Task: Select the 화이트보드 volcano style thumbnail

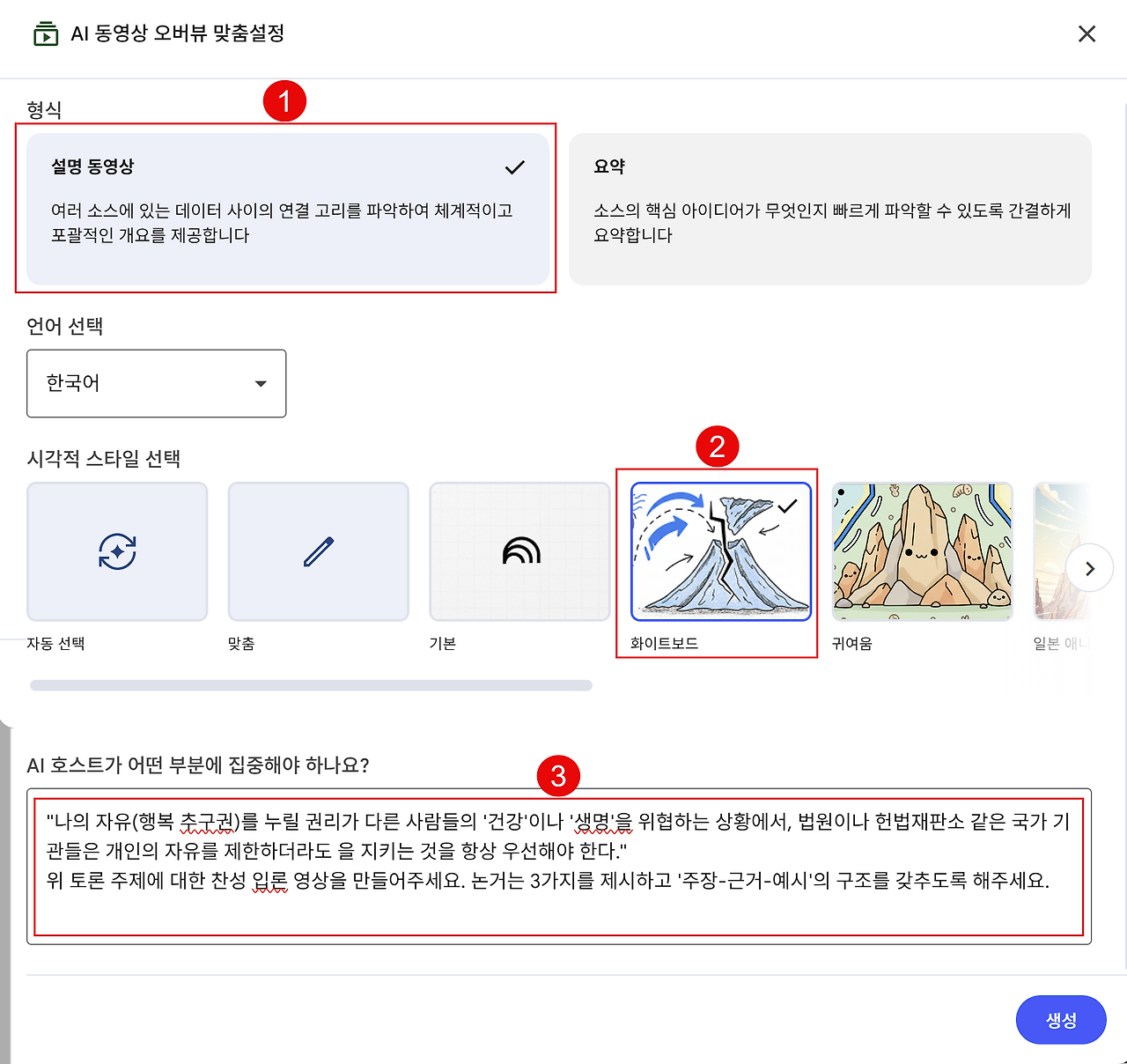Action: [x=721, y=551]
